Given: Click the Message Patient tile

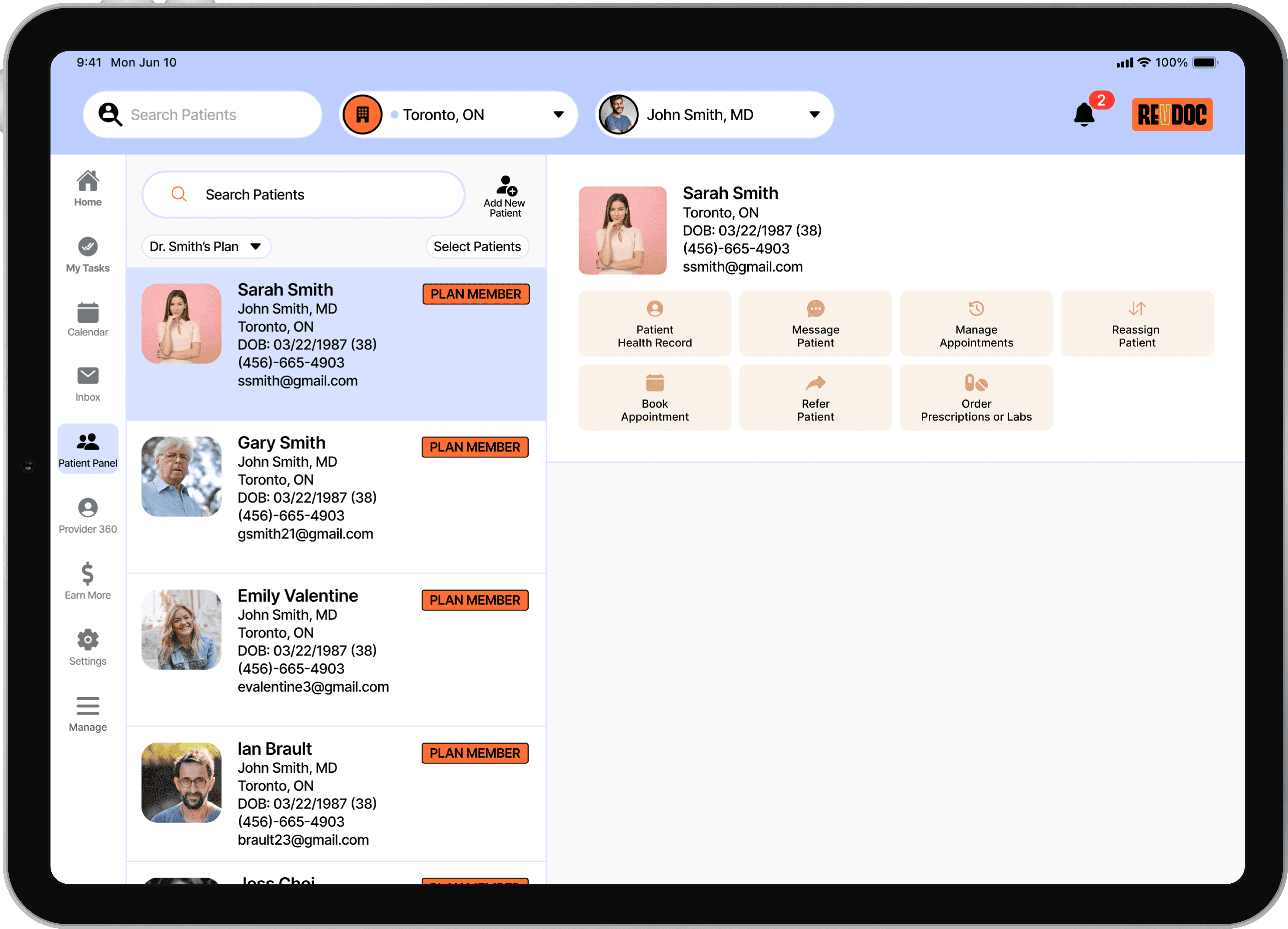Looking at the screenshot, I should click(x=815, y=324).
